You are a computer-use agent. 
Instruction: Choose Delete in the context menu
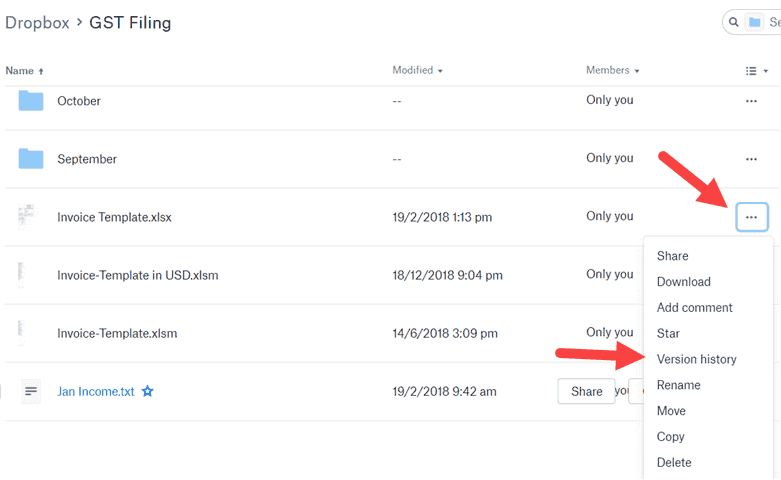(x=674, y=462)
